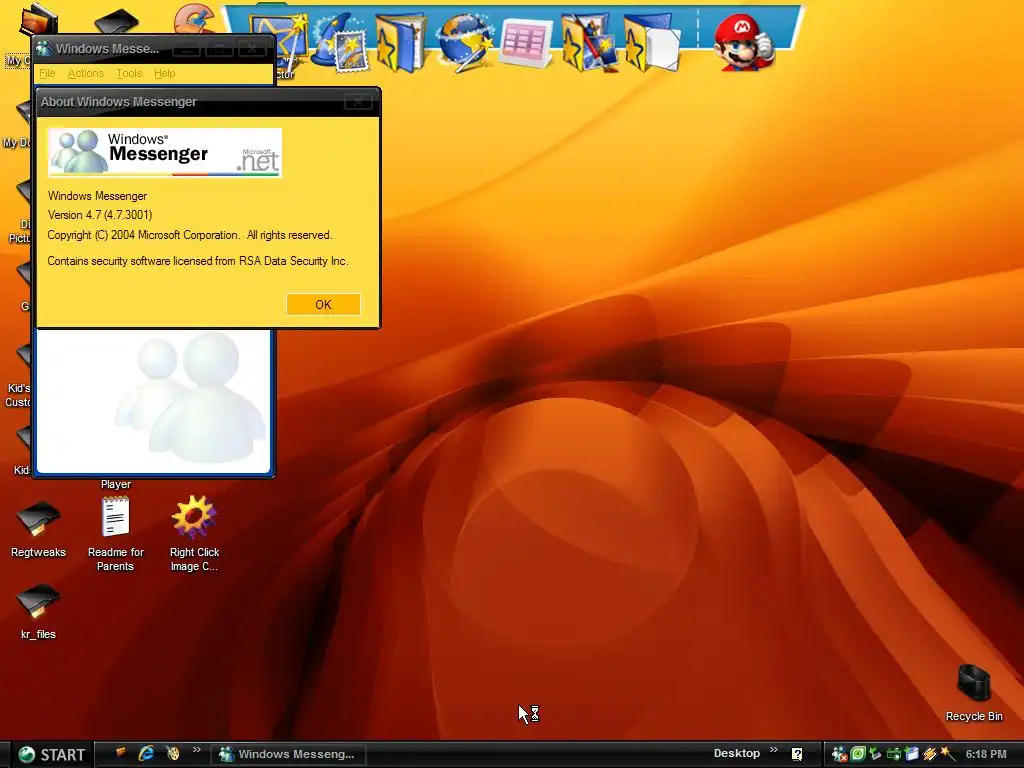Open the Regtweaks desktop icon

38,529
